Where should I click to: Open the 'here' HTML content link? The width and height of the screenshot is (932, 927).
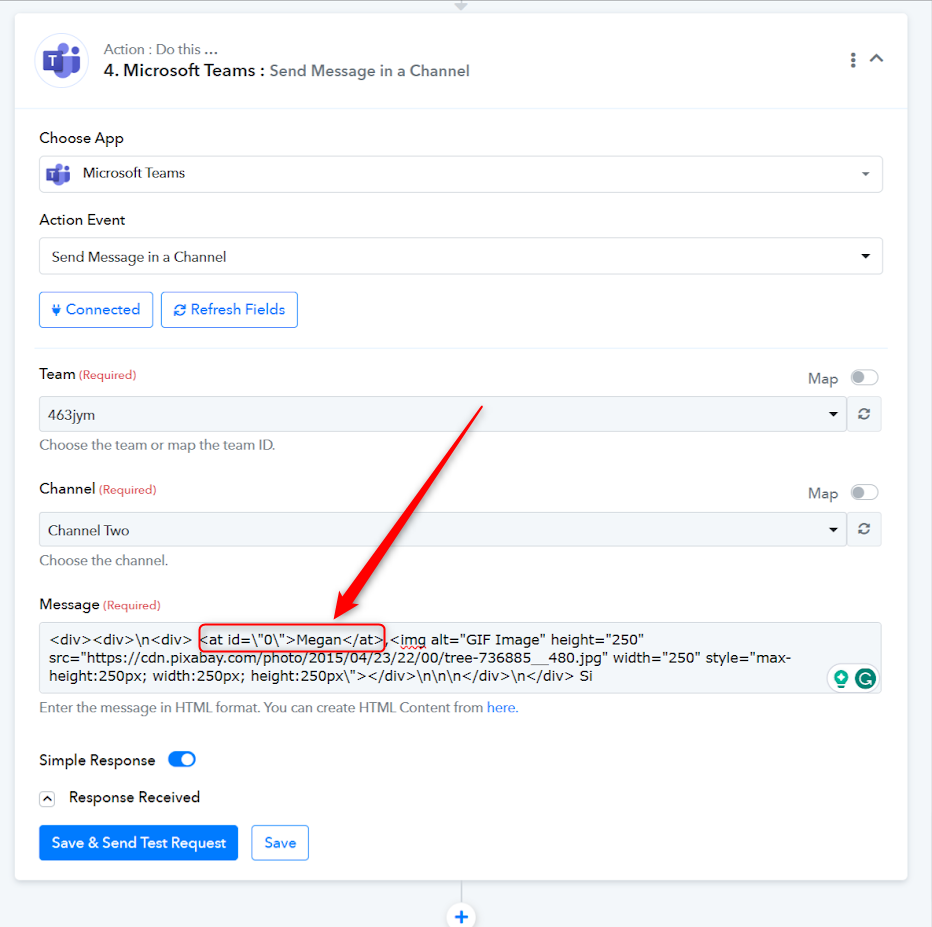pyautogui.click(x=501, y=708)
